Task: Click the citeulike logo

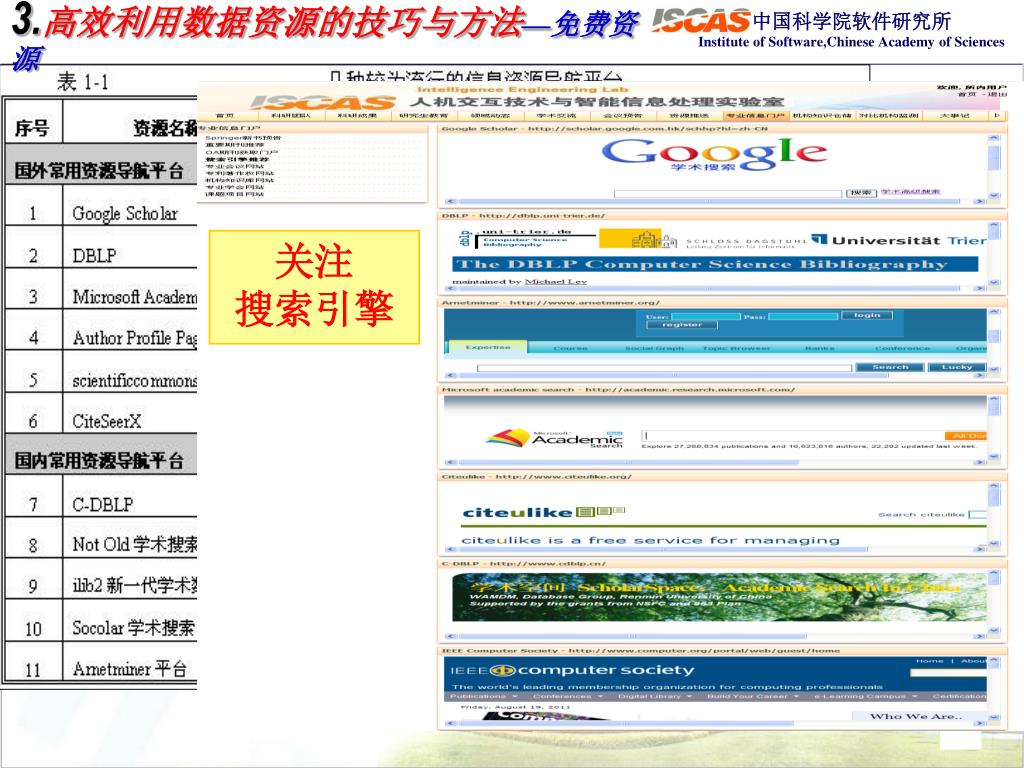Action: (543, 513)
